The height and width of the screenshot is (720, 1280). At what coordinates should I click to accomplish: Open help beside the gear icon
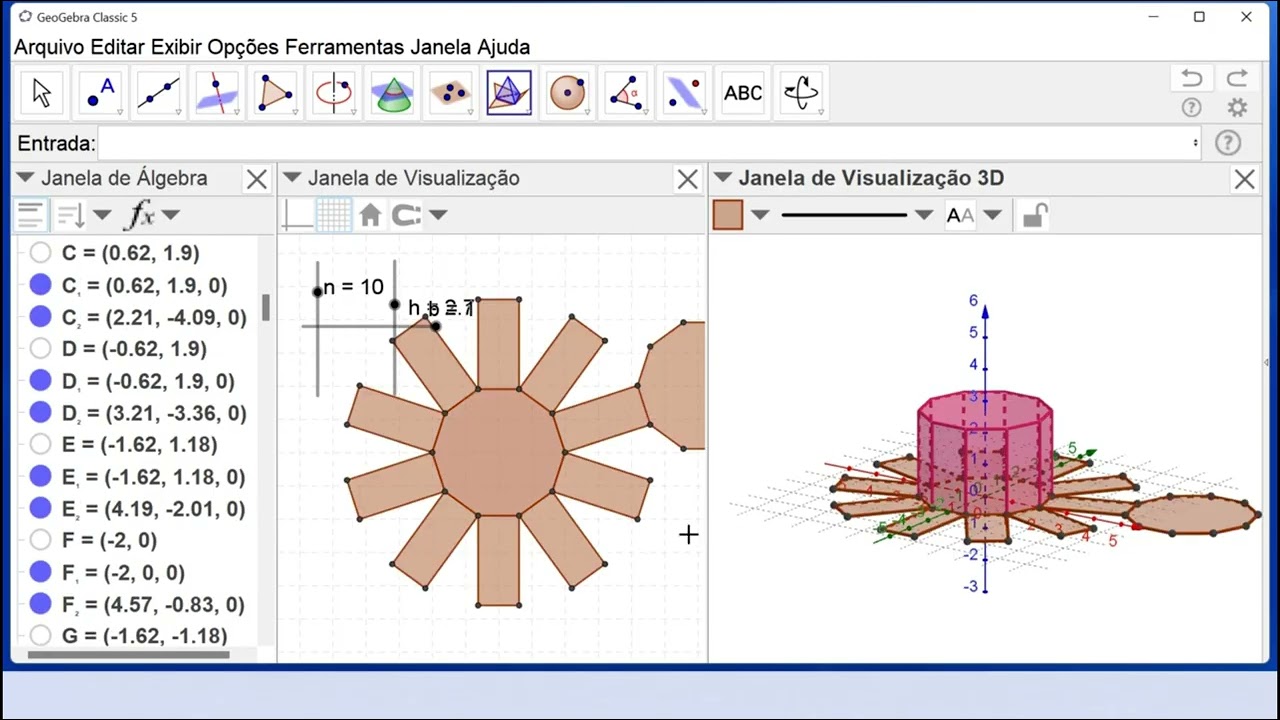(1191, 108)
